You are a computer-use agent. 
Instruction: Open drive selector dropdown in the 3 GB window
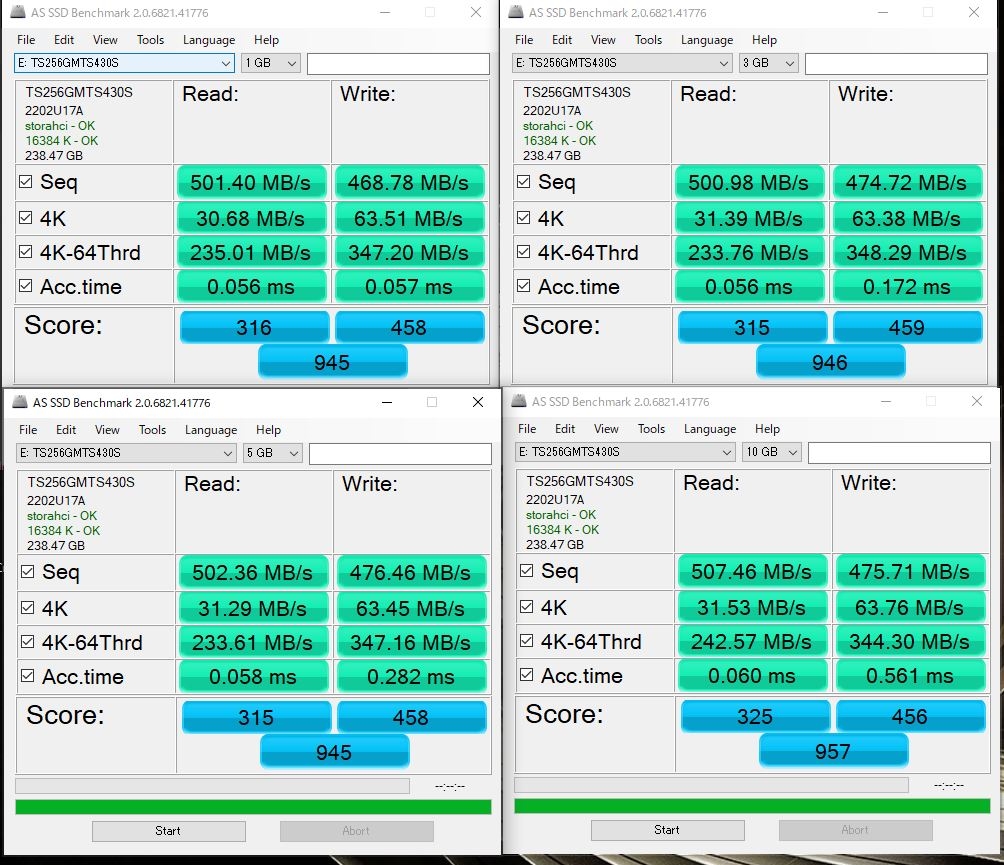click(622, 63)
